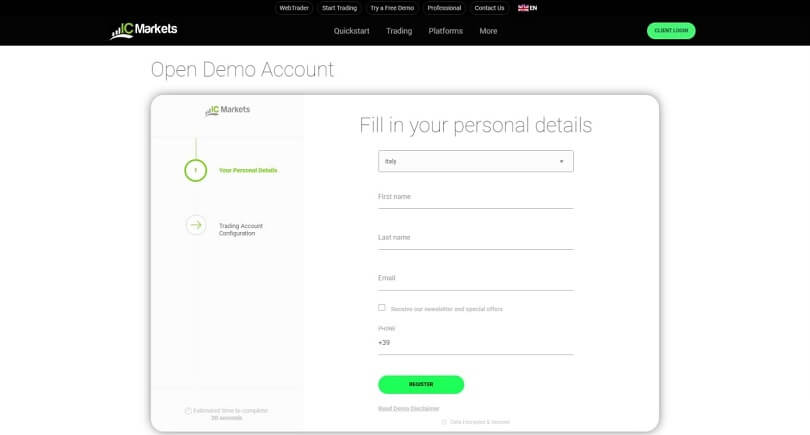The width and height of the screenshot is (810, 435).
Task: Select Your Personal Details step label
Action: pyautogui.click(x=248, y=170)
